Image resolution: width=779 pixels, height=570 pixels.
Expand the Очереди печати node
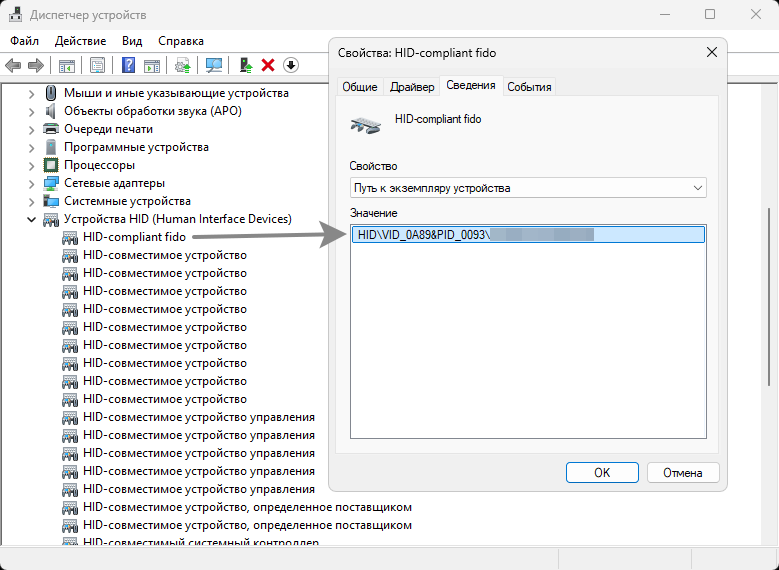[x=31, y=129]
